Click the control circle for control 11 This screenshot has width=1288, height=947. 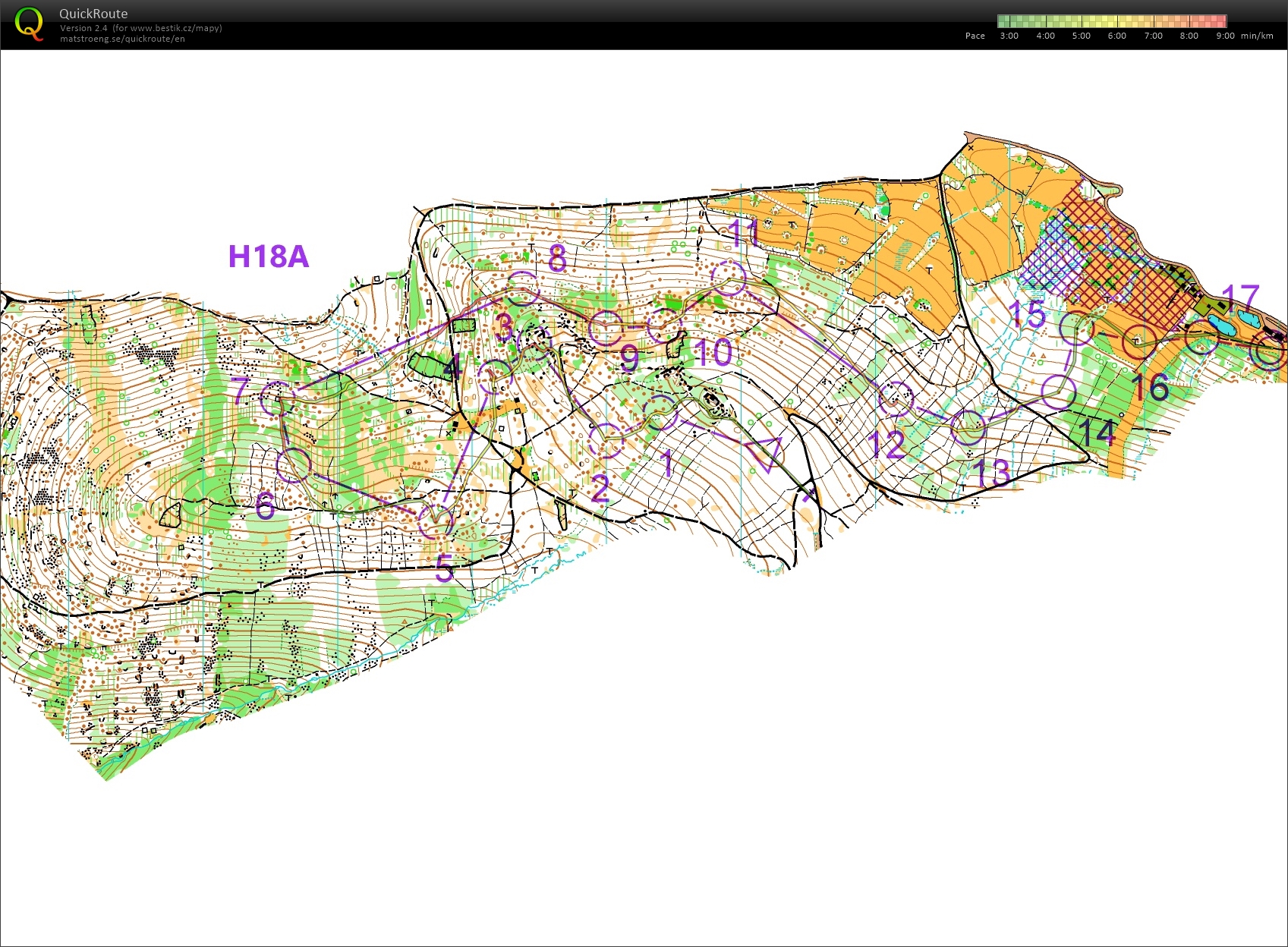[x=729, y=278]
